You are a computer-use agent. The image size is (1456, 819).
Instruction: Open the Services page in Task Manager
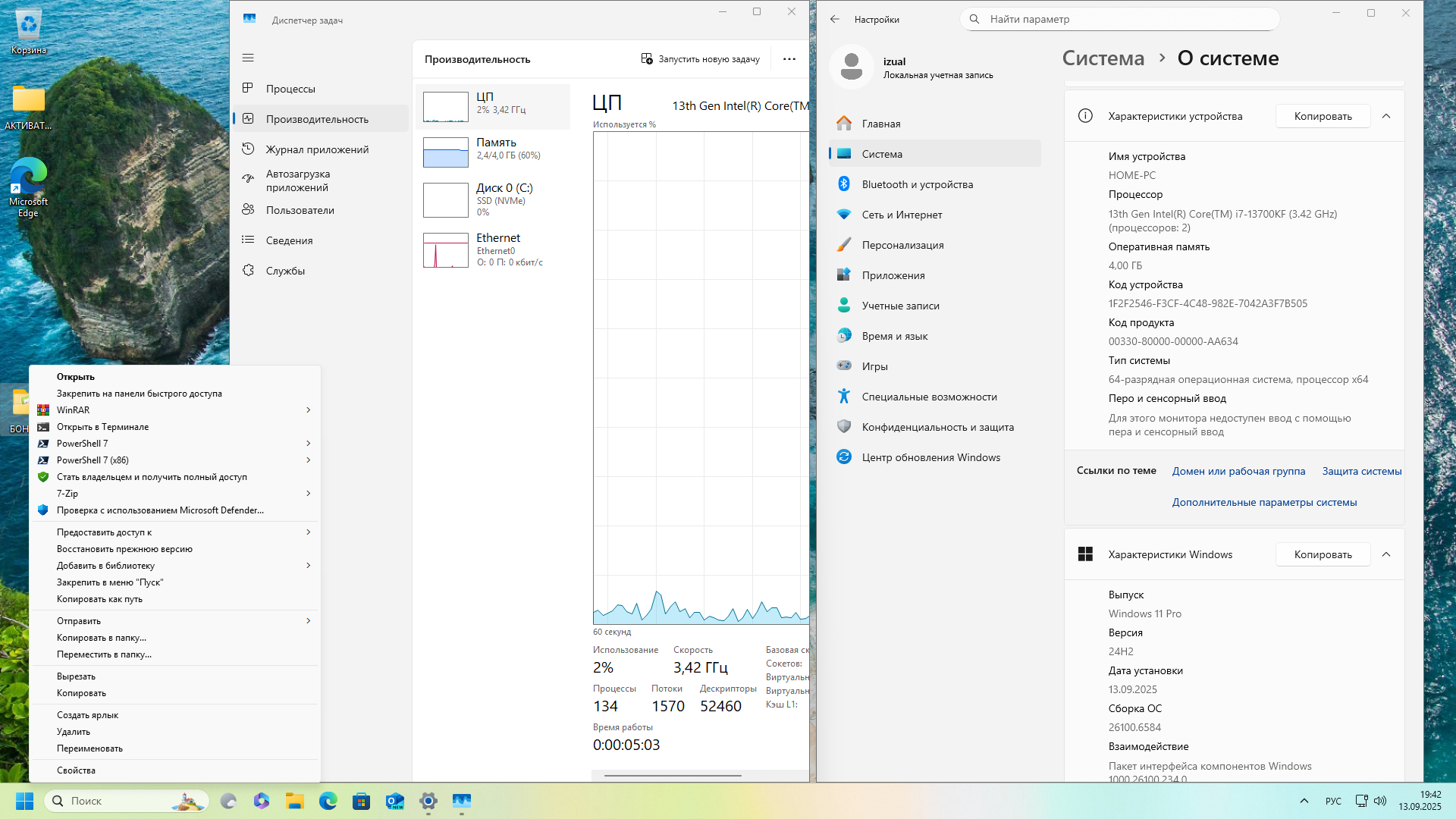click(x=285, y=271)
